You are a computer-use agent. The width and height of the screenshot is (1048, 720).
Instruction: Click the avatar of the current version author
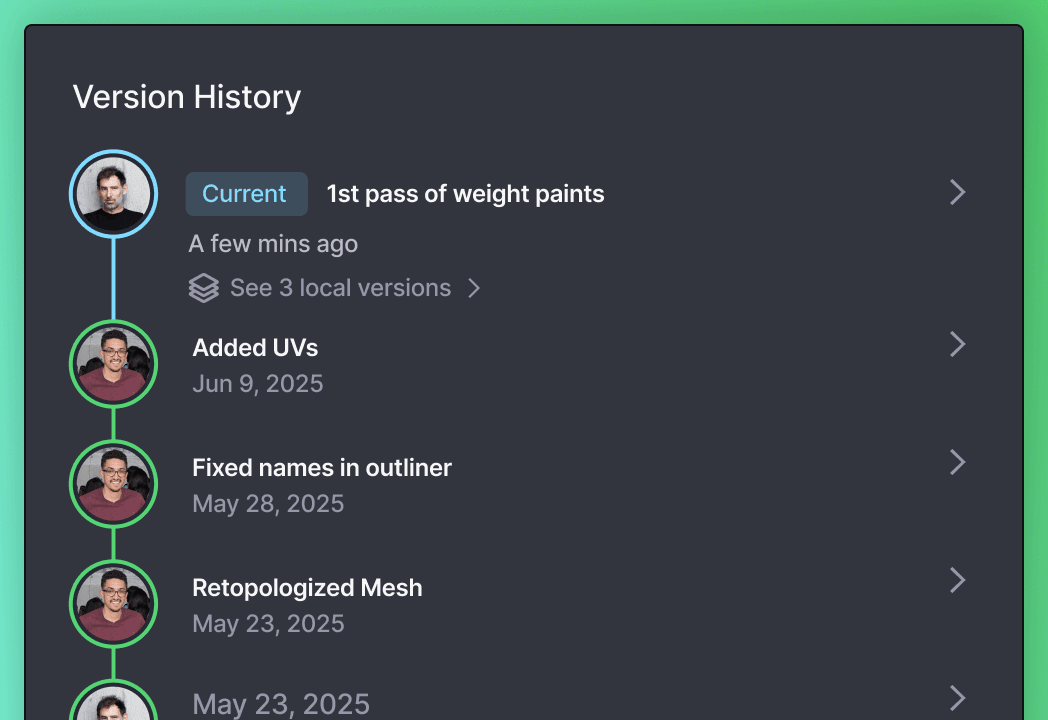(x=113, y=193)
